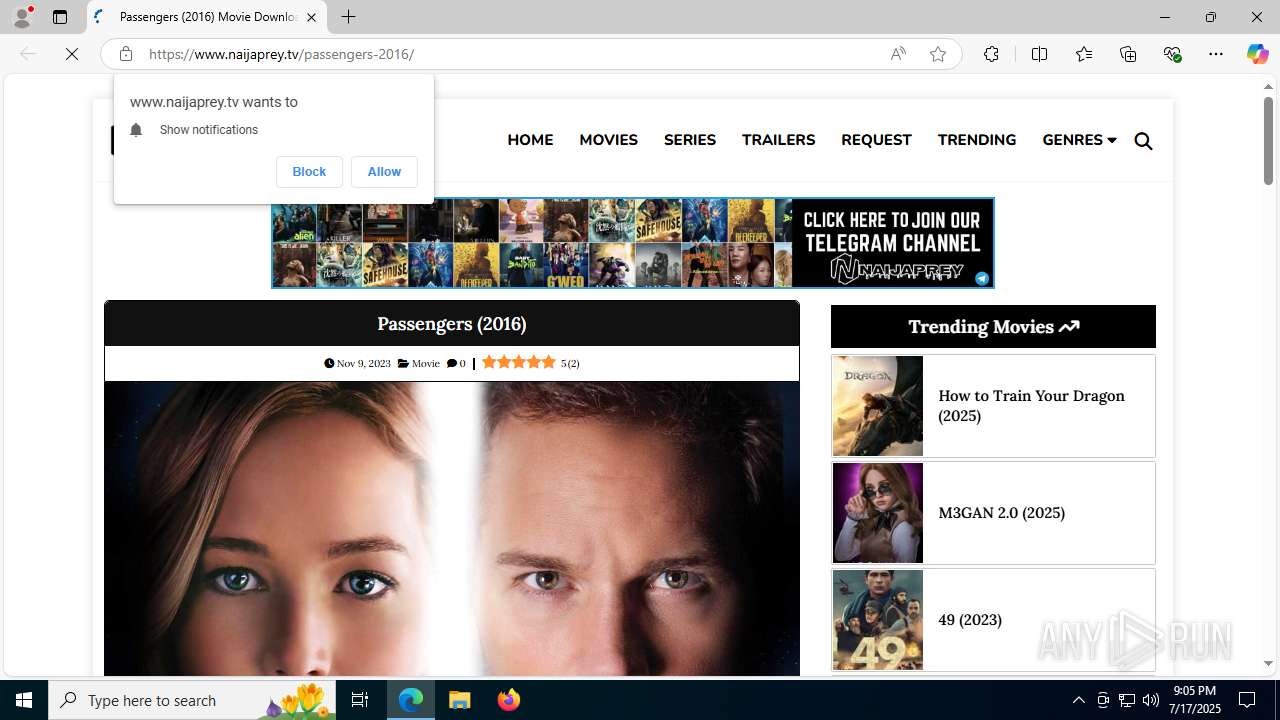Open the Collections icon
Image resolution: width=1280 pixels, height=720 pixels.
[1128, 54]
